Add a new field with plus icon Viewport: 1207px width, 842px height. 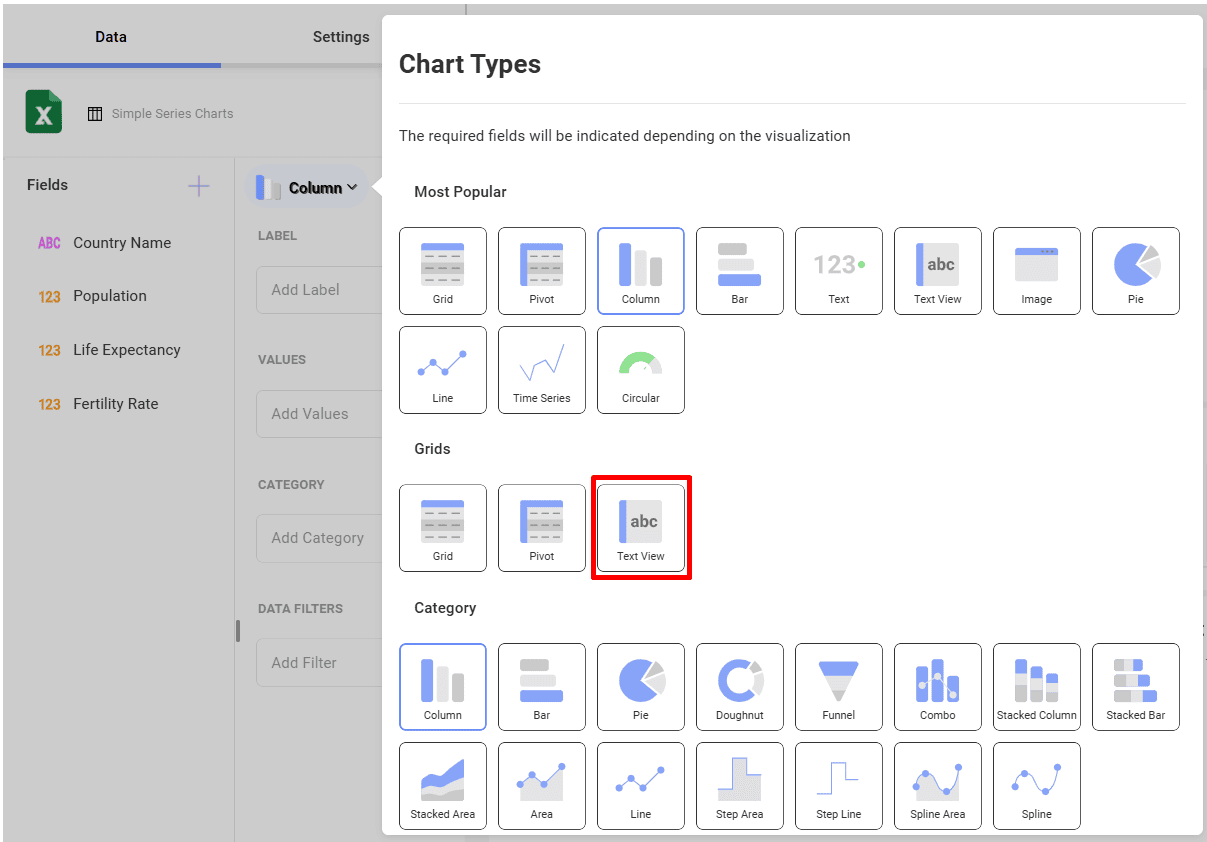tap(199, 186)
